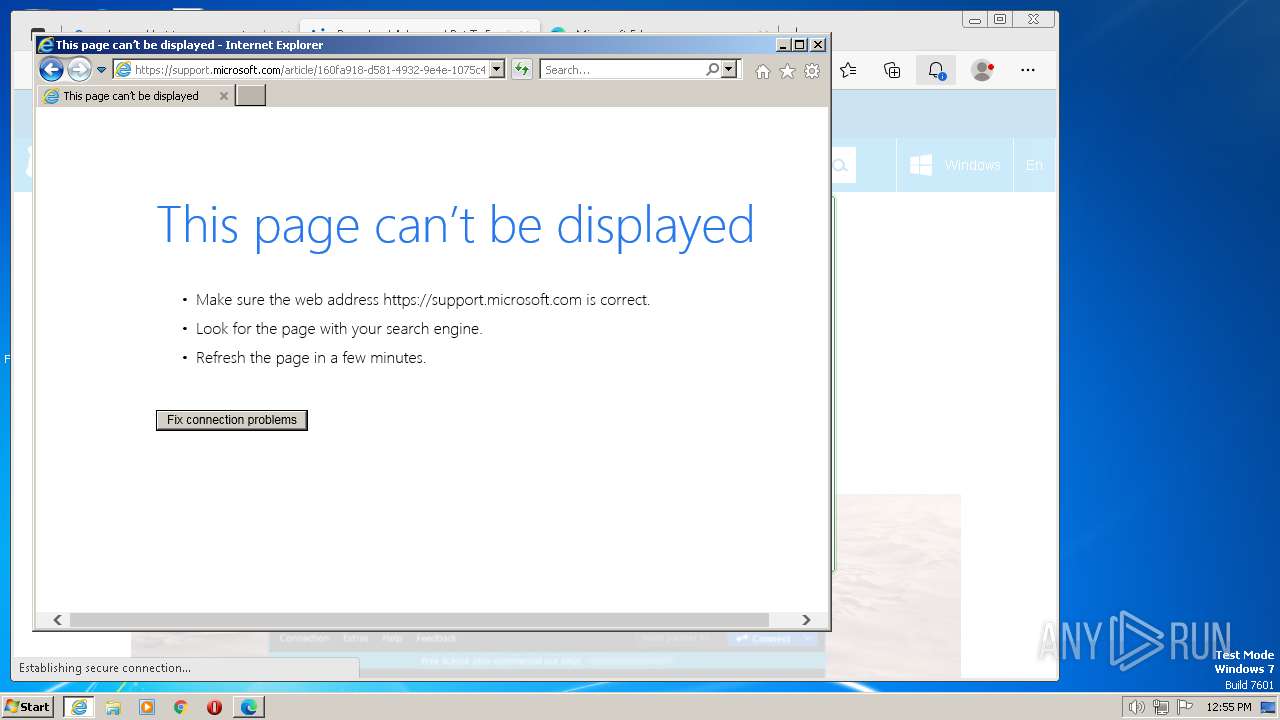The width and height of the screenshot is (1280, 720).
Task: Click the Internet Explorer forward arrow
Action: [79, 69]
